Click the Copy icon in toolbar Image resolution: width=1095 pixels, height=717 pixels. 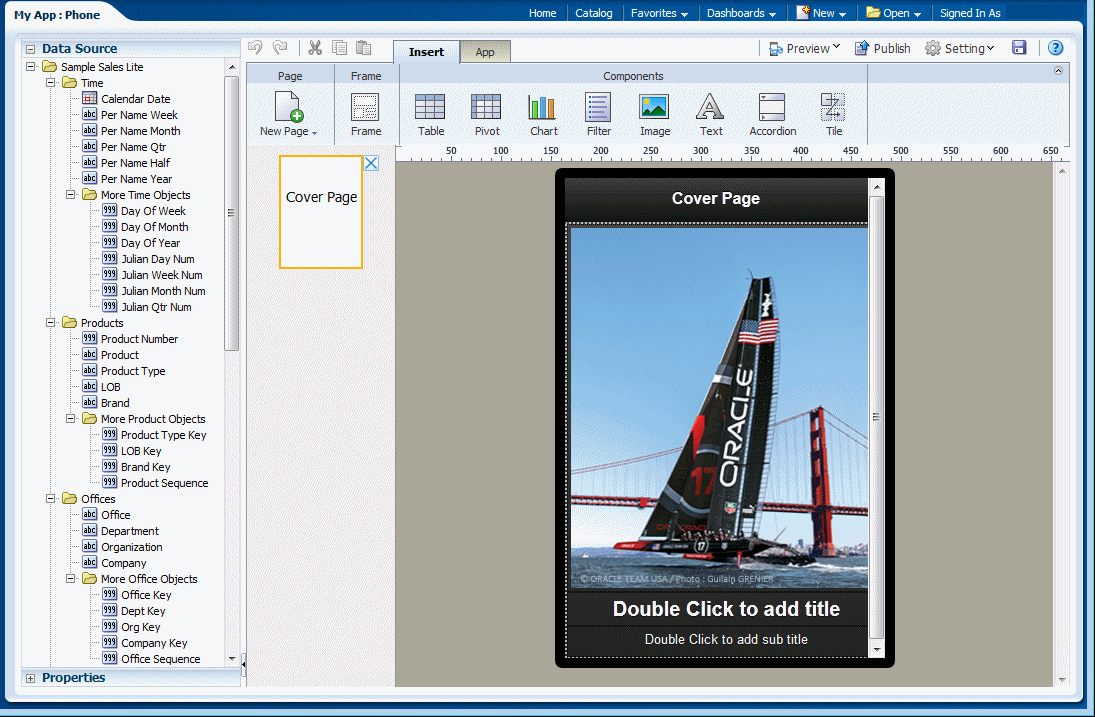(339, 47)
